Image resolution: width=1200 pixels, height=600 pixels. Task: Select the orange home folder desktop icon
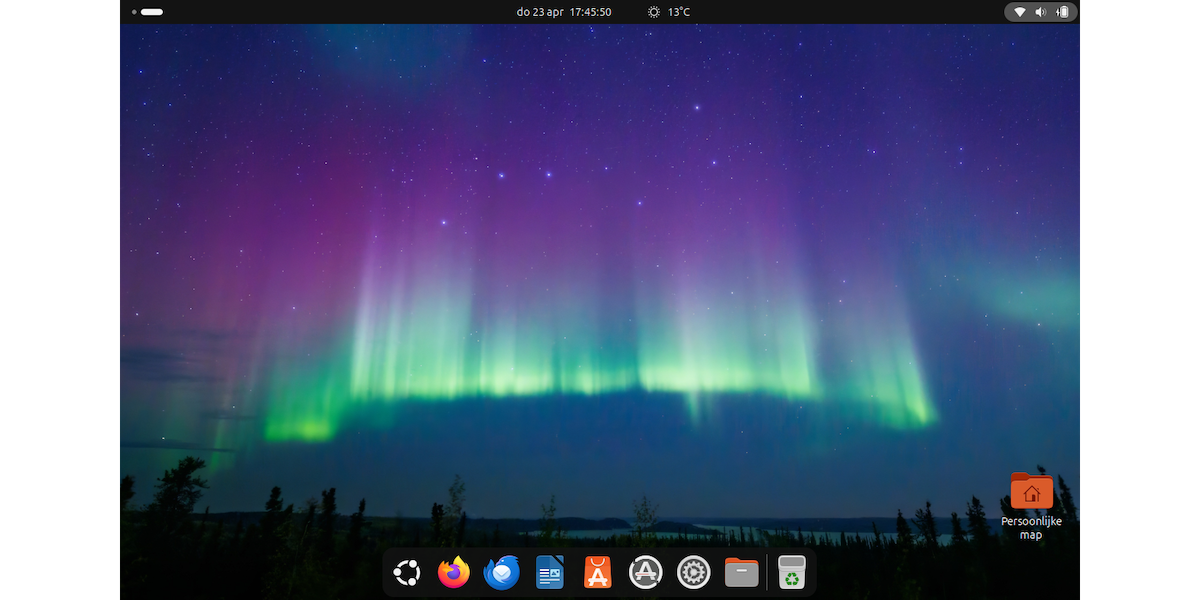tap(1031, 491)
